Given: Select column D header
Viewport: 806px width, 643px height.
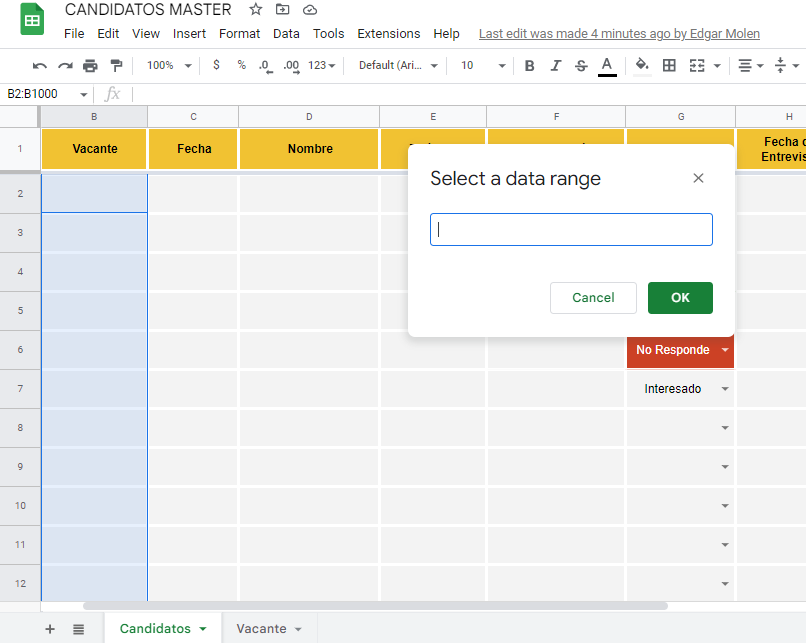Looking at the screenshot, I should (309, 117).
